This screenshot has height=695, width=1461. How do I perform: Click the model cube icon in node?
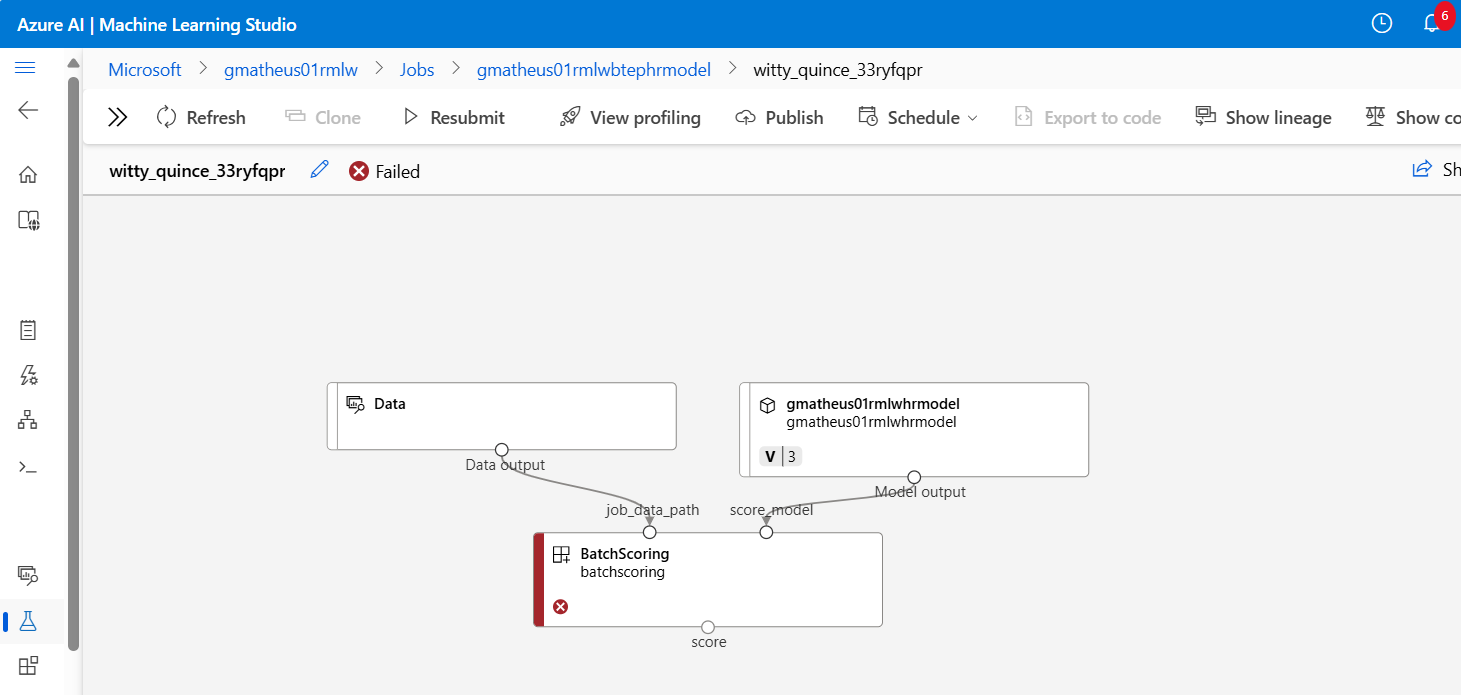pos(767,405)
